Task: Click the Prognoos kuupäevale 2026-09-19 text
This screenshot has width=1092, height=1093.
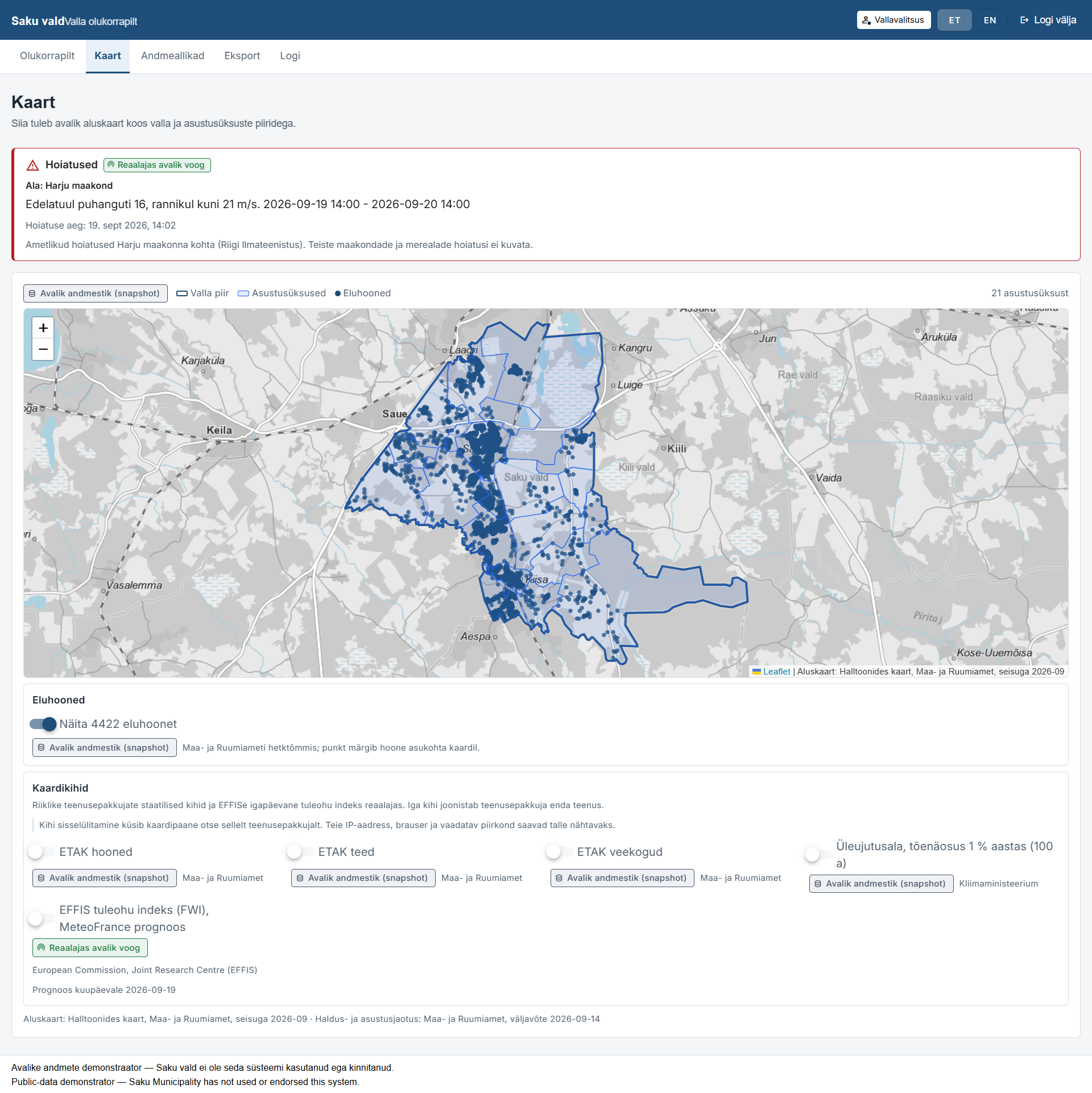Action: pos(104,990)
